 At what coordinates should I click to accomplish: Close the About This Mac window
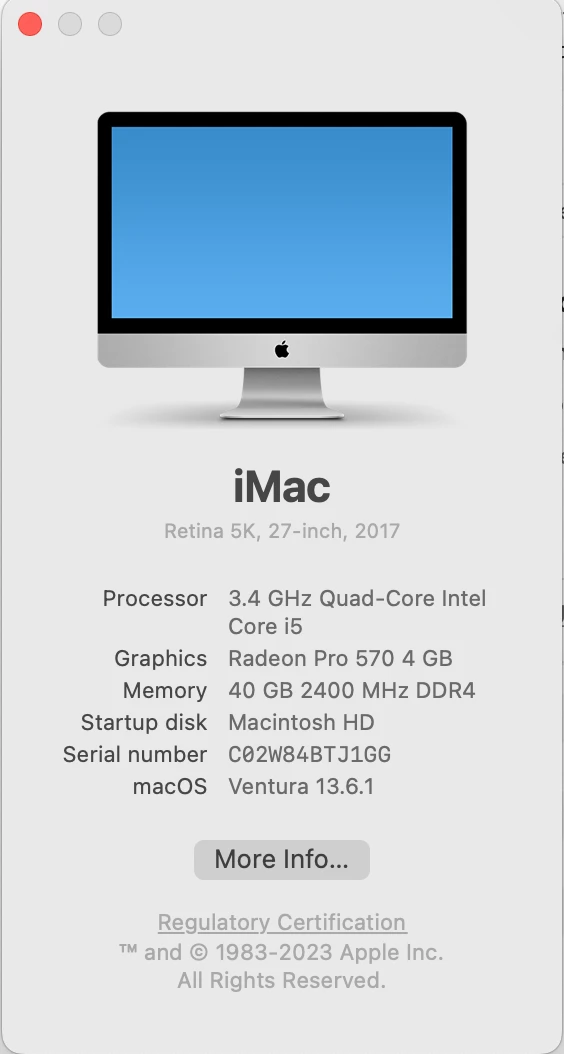(x=30, y=24)
